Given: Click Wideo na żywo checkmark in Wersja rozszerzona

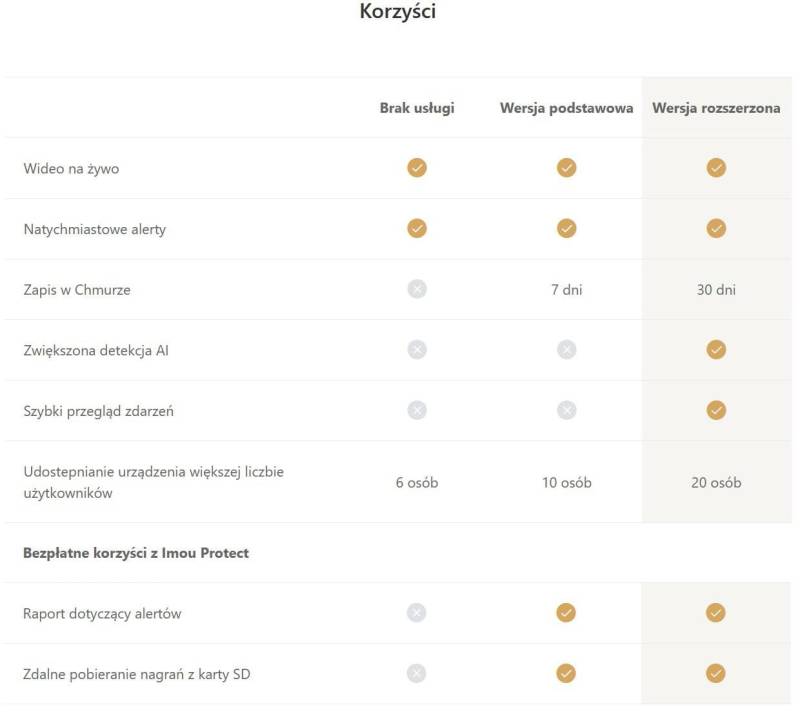Looking at the screenshot, I should click(x=716, y=168).
